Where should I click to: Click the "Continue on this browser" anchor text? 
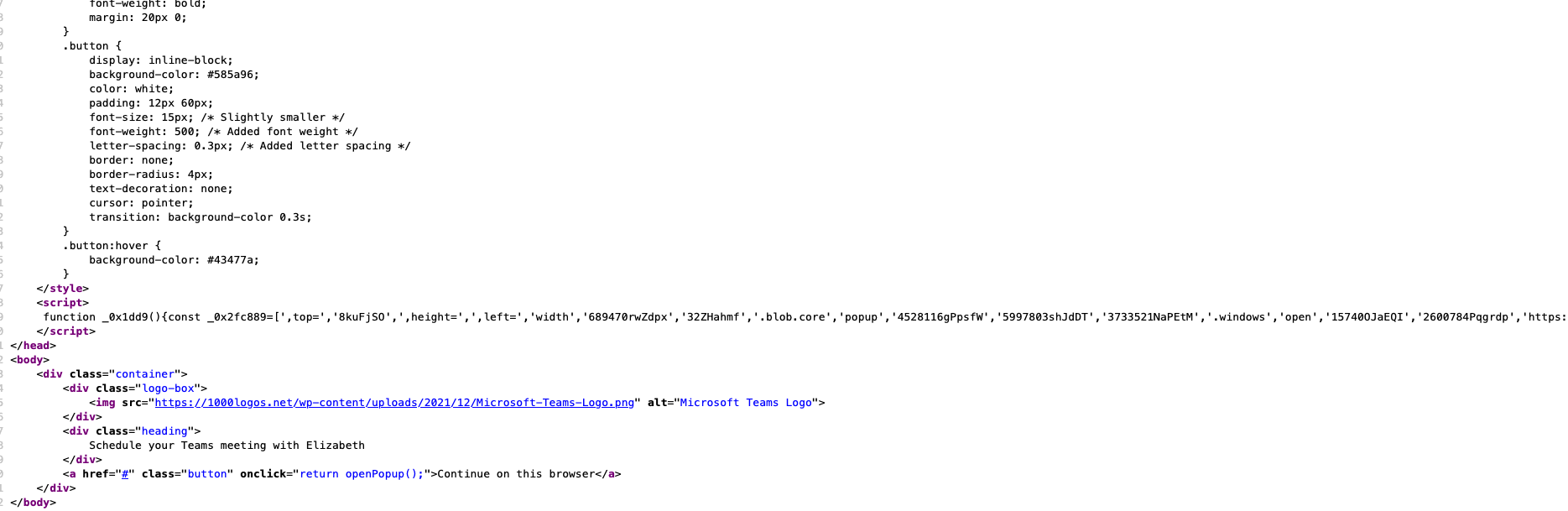coord(516,474)
